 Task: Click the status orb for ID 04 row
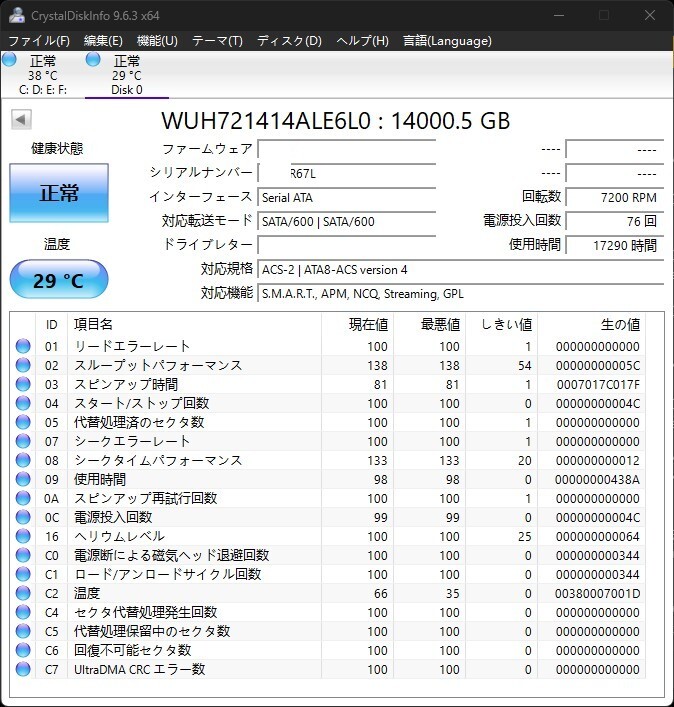click(23, 403)
